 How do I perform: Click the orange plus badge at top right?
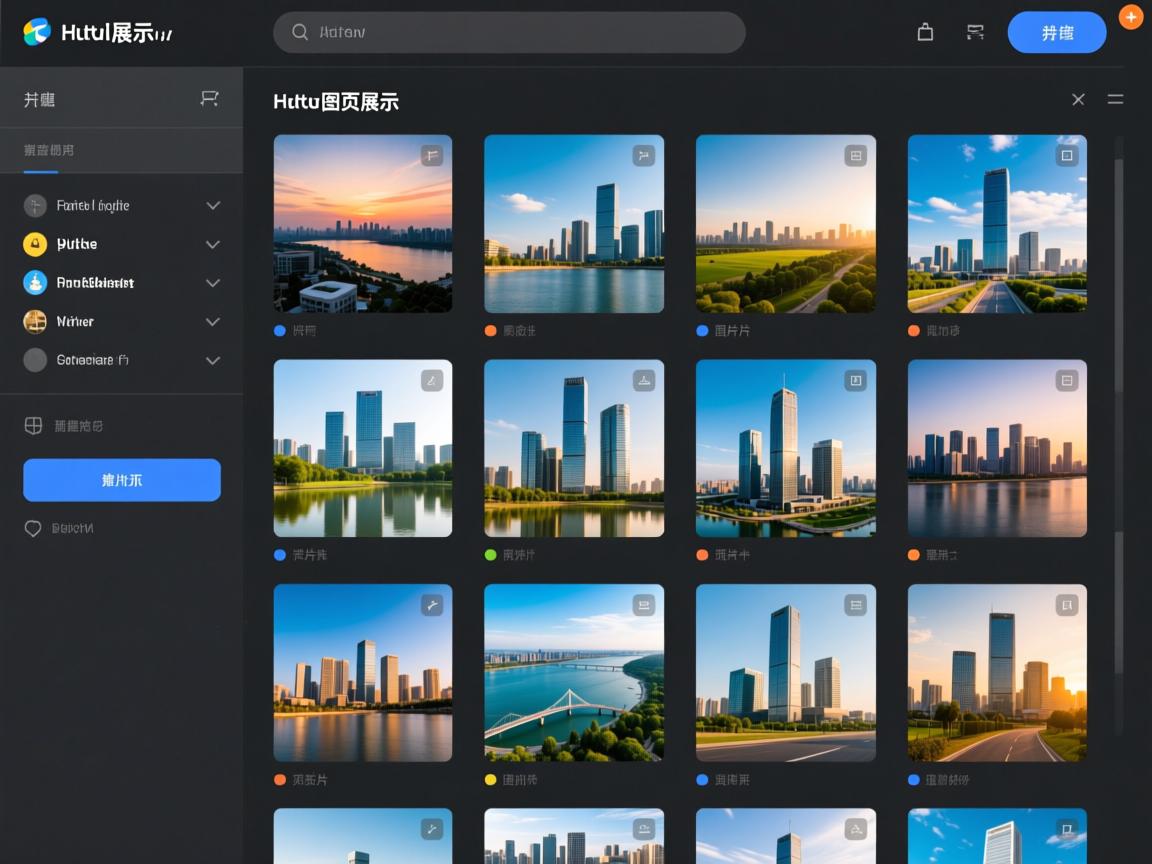1130,17
